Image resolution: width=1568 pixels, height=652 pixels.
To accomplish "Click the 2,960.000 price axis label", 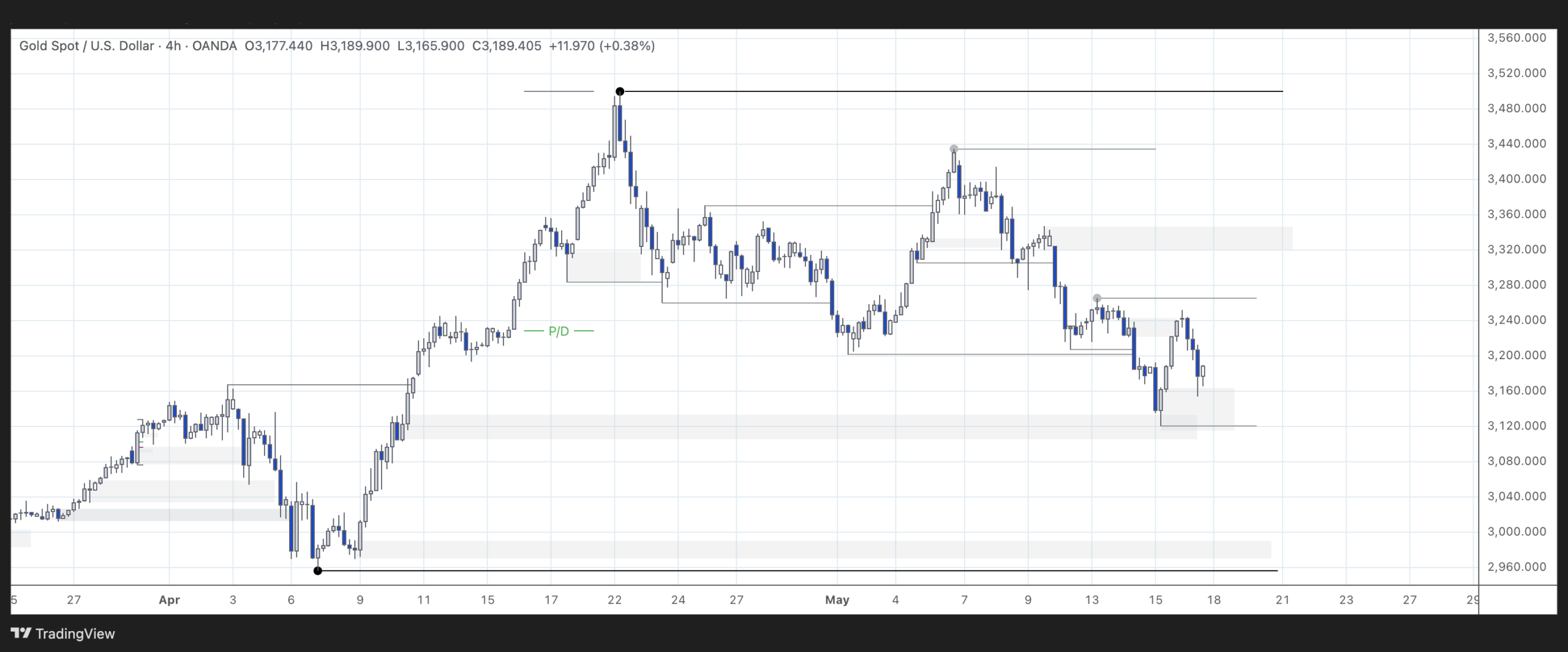I will pyautogui.click(x=1517, y=567).
